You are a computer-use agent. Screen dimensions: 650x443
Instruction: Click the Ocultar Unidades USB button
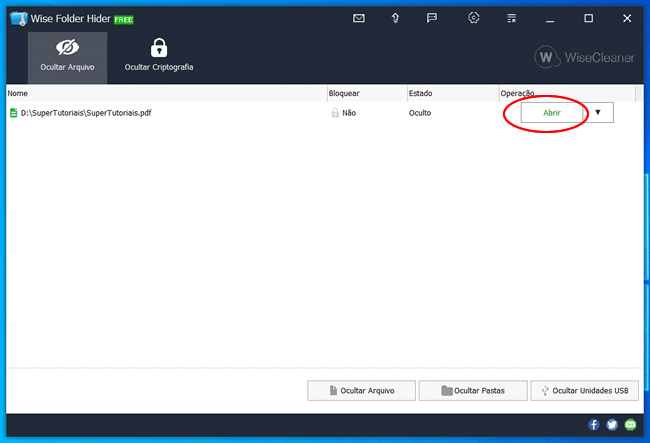pyautogui.click(x=583, y=390)
